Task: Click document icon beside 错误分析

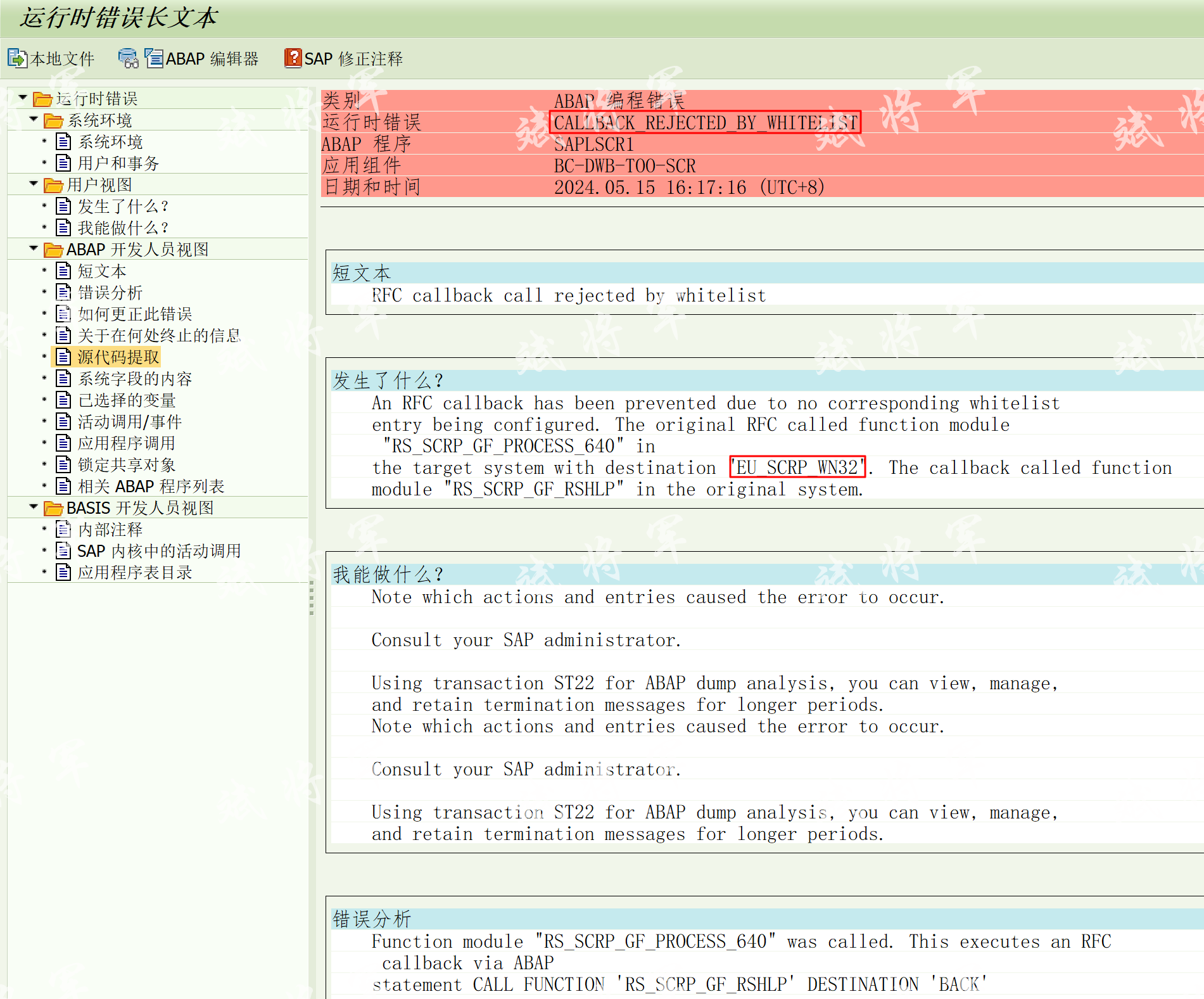Action: click(63, 292)
